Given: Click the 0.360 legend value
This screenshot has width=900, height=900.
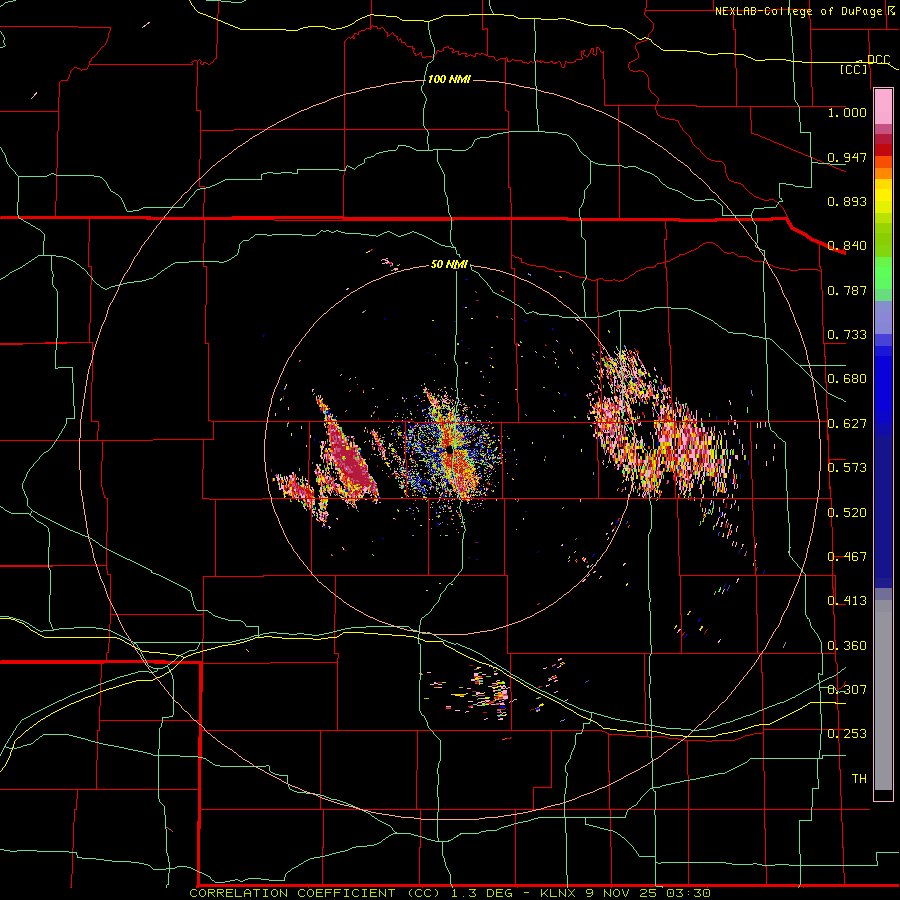Looking at the screenshot, I should click(x=847, y=646).
